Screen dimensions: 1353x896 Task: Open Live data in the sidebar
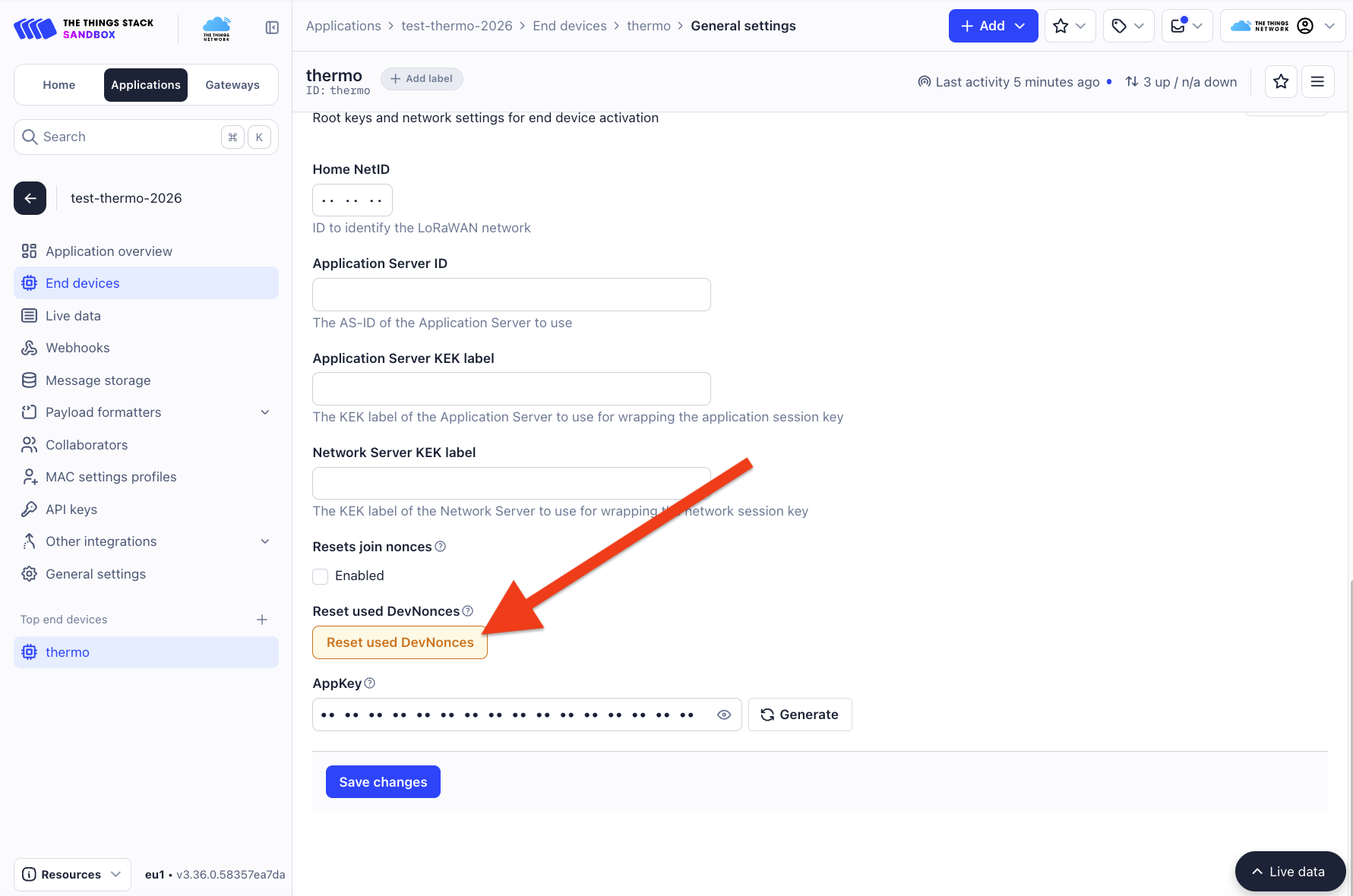[73, 316]
